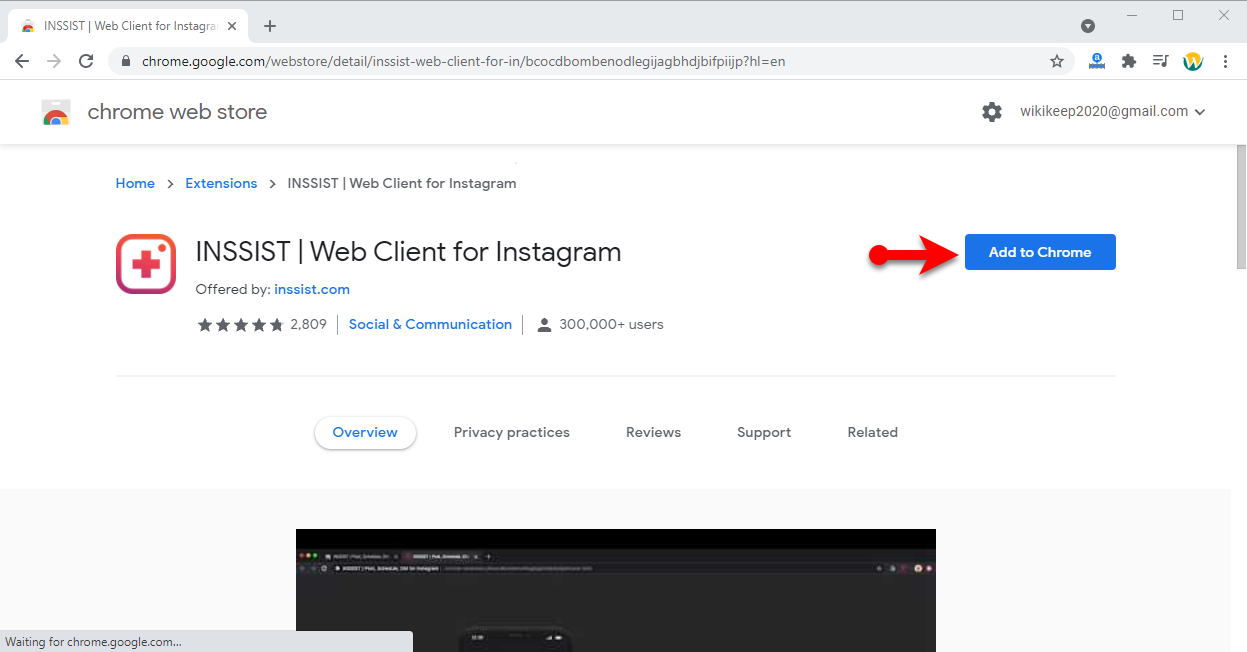Image resolution: width=1247 pixels, height=652 pixels.
Task: Bookmark this page with the star icon
Action: tap(1057, 61)
